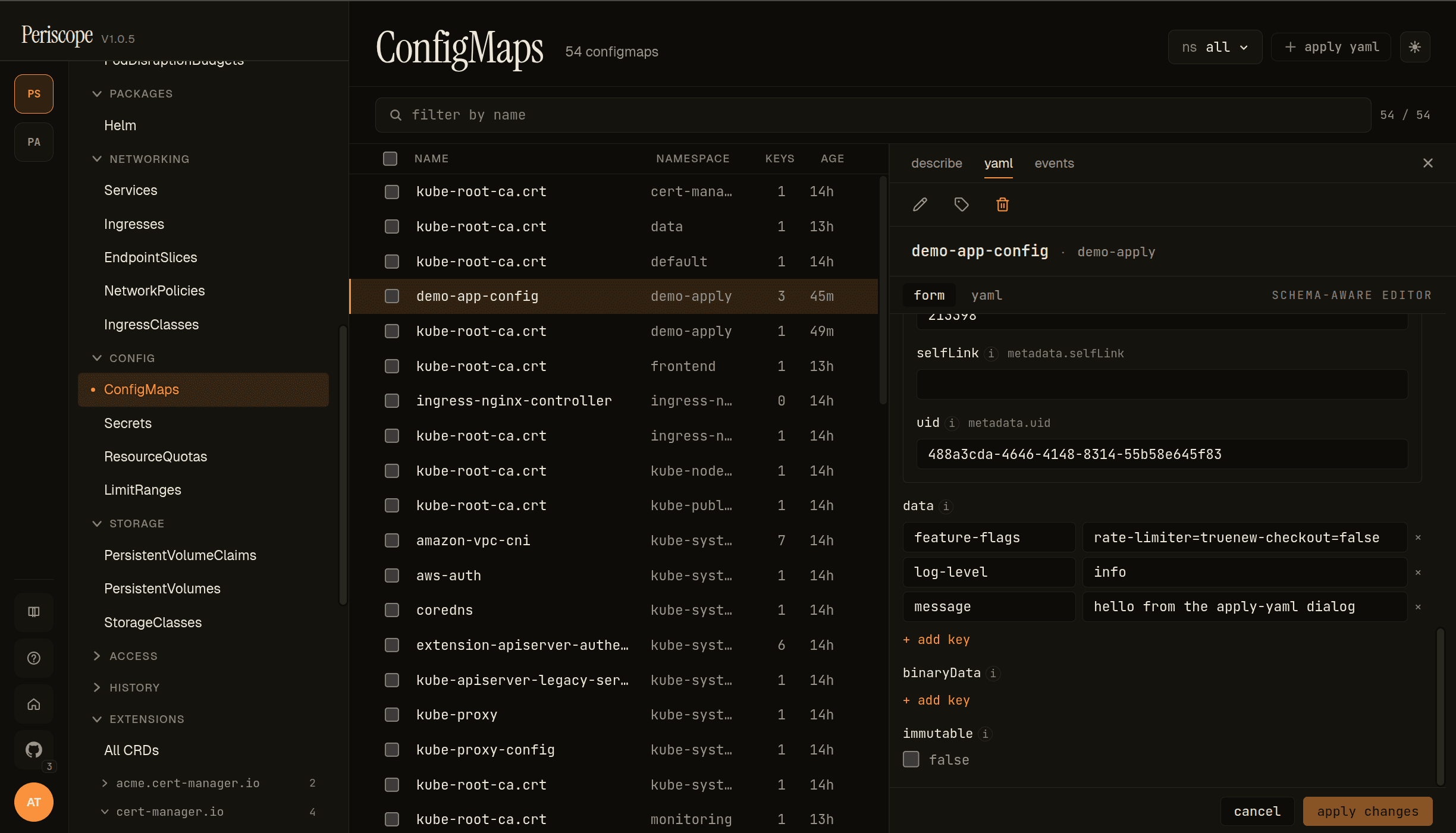
Task: Click the label tag icon
Action: 961,205
